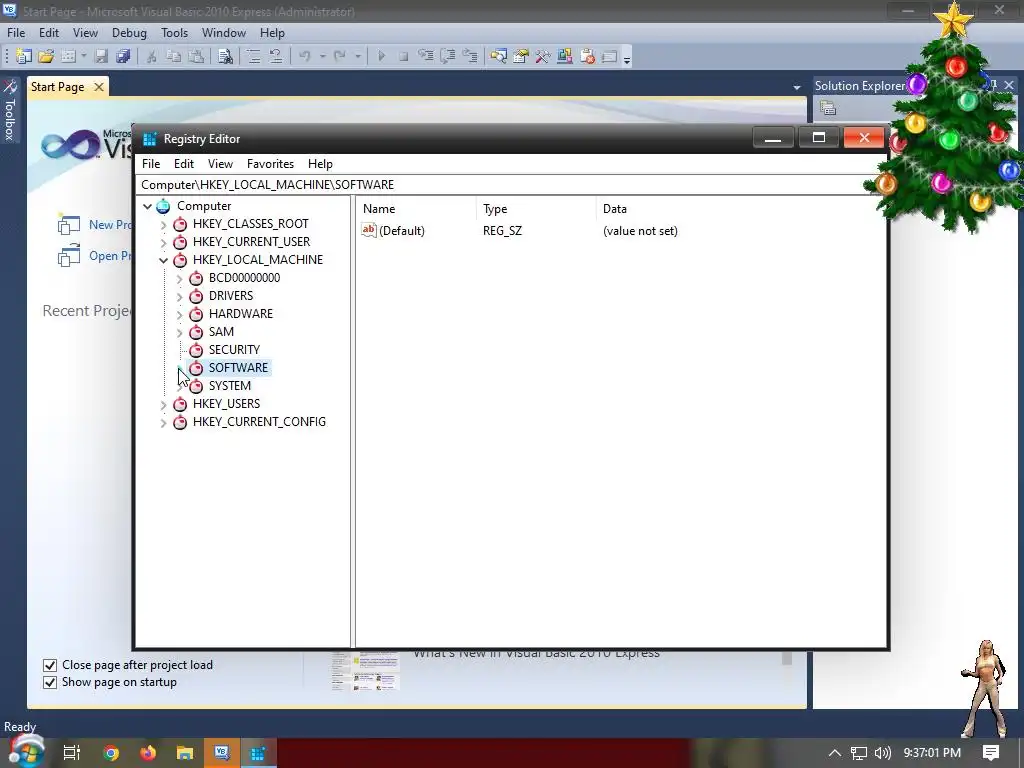This screenshot has height=768, width=1024.
Task: Click the Paste icon in toolbar
Action: 196,57
